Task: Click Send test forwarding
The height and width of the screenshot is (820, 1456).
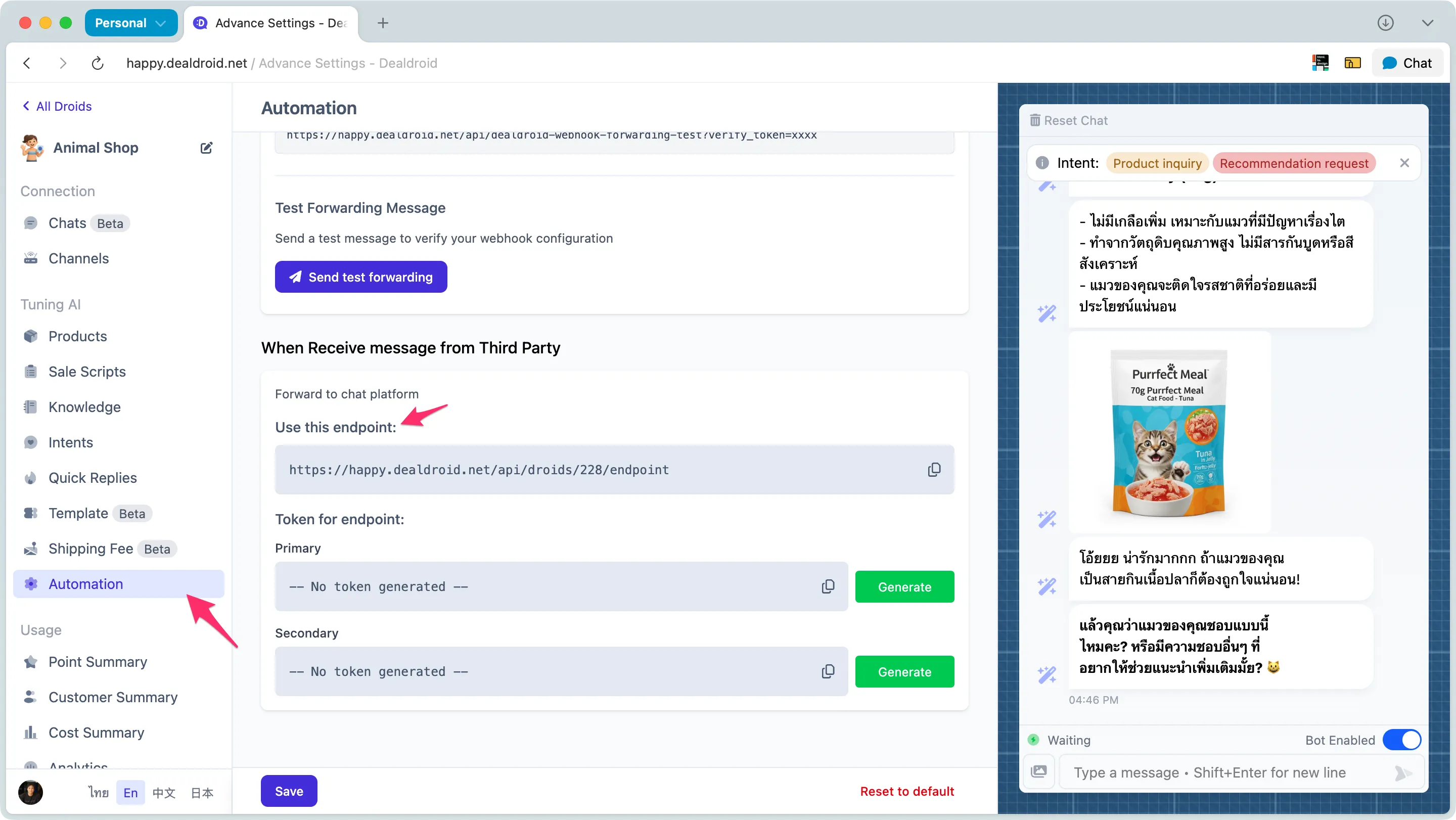Action: 361,277
